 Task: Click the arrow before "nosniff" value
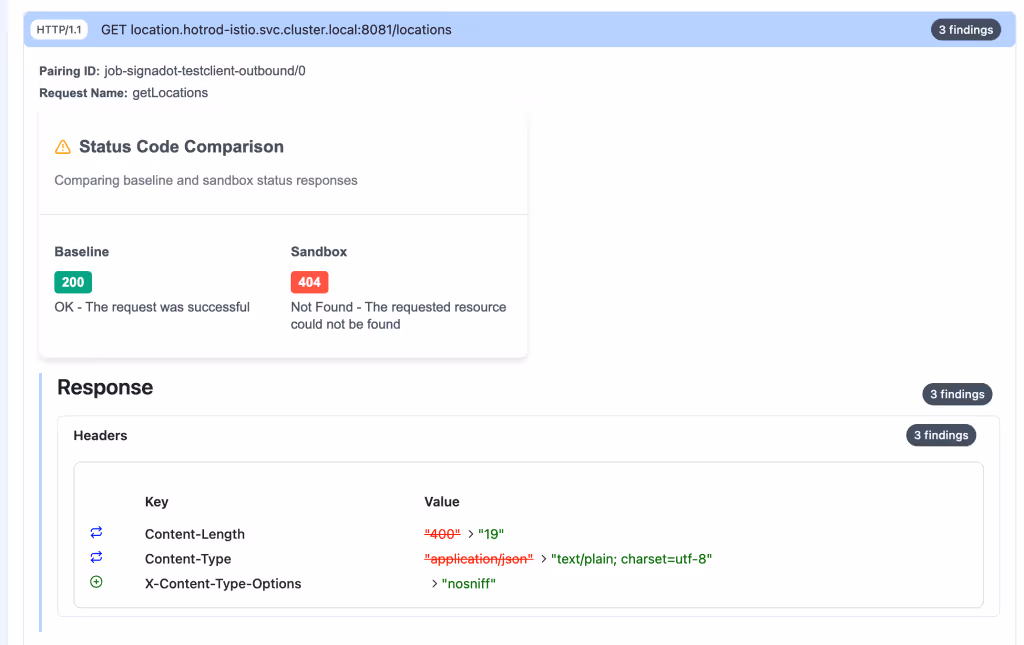click(x=434, y=584)
